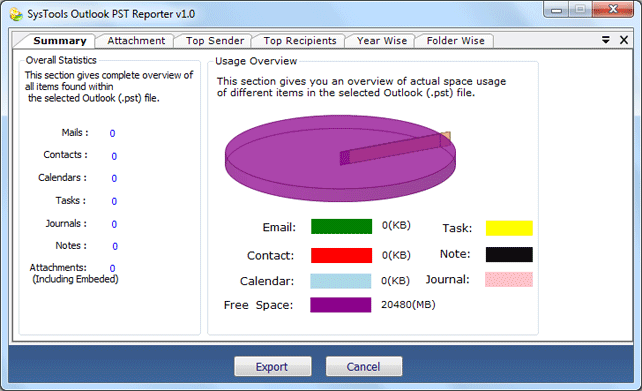Screen dimensions: 642x391
Task: Click the Notes count value
Action: [x=115, y=246]
